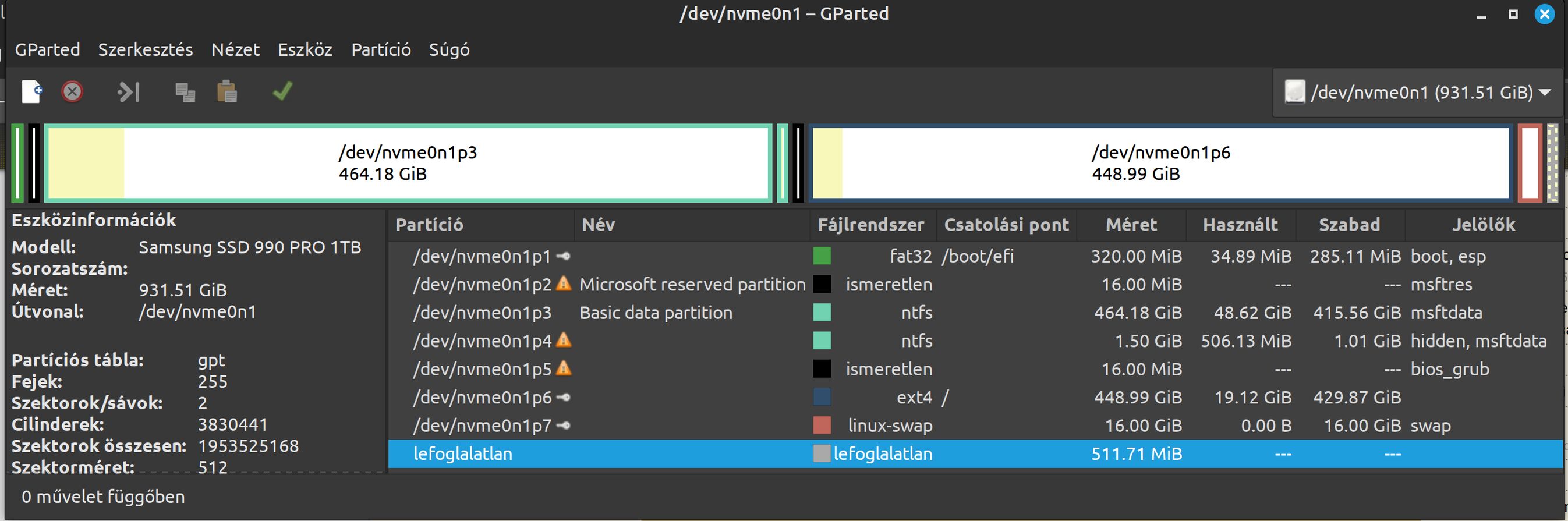Click the Jelölők column header

1484,225
